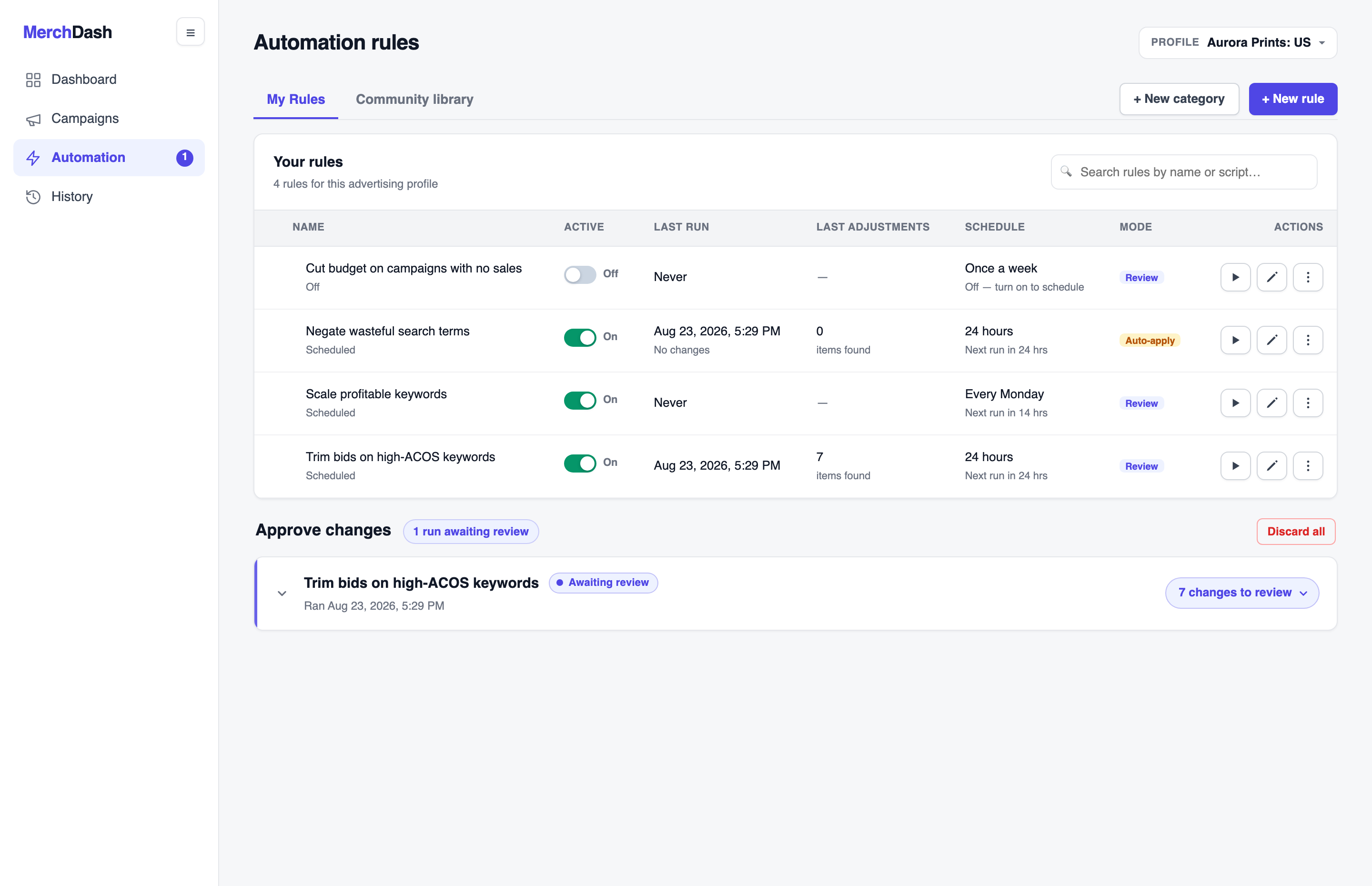Click the "4 rules for this advertising profile" text
This screenshot has height=886, width=1372.
tap(355, 183)
